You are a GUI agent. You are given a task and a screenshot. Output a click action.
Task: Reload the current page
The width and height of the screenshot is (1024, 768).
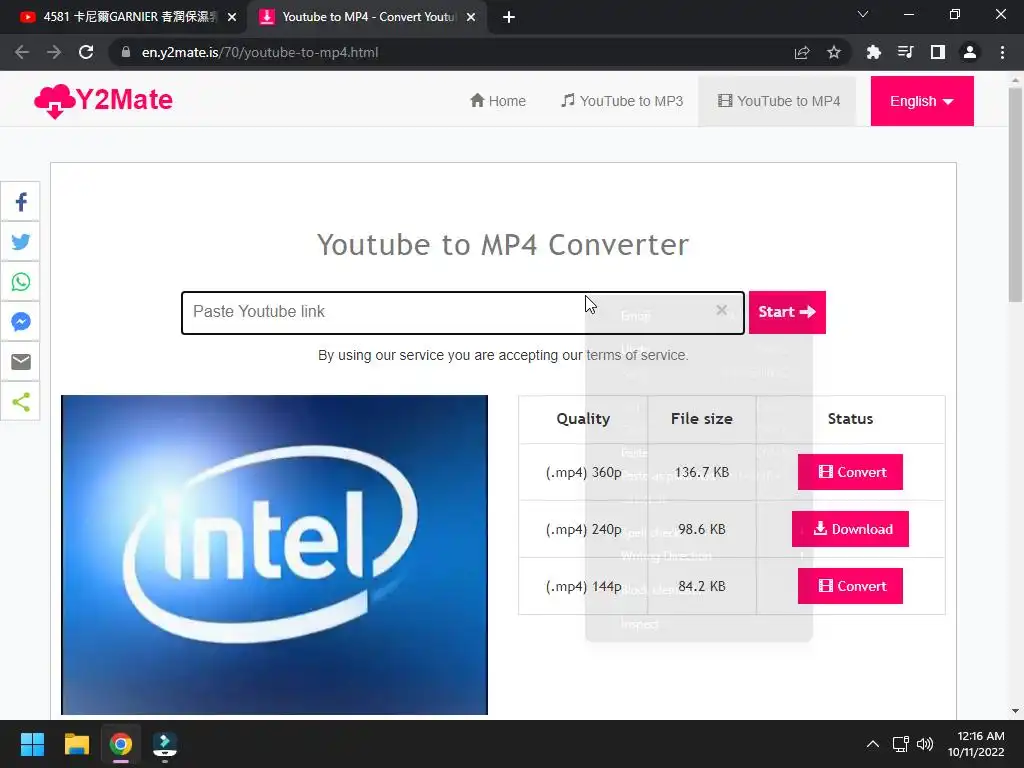(x=86, y=52)
